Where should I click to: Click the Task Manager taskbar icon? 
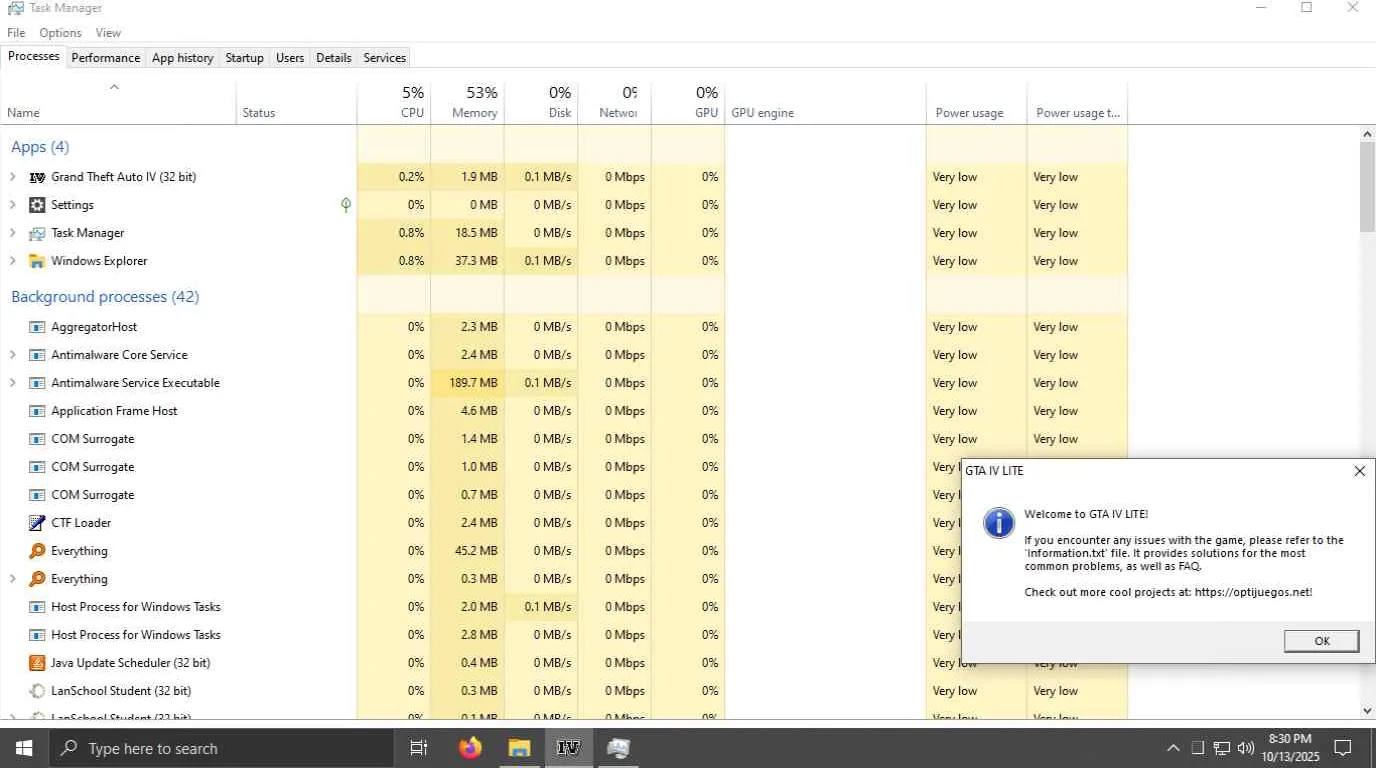point(618,748)
